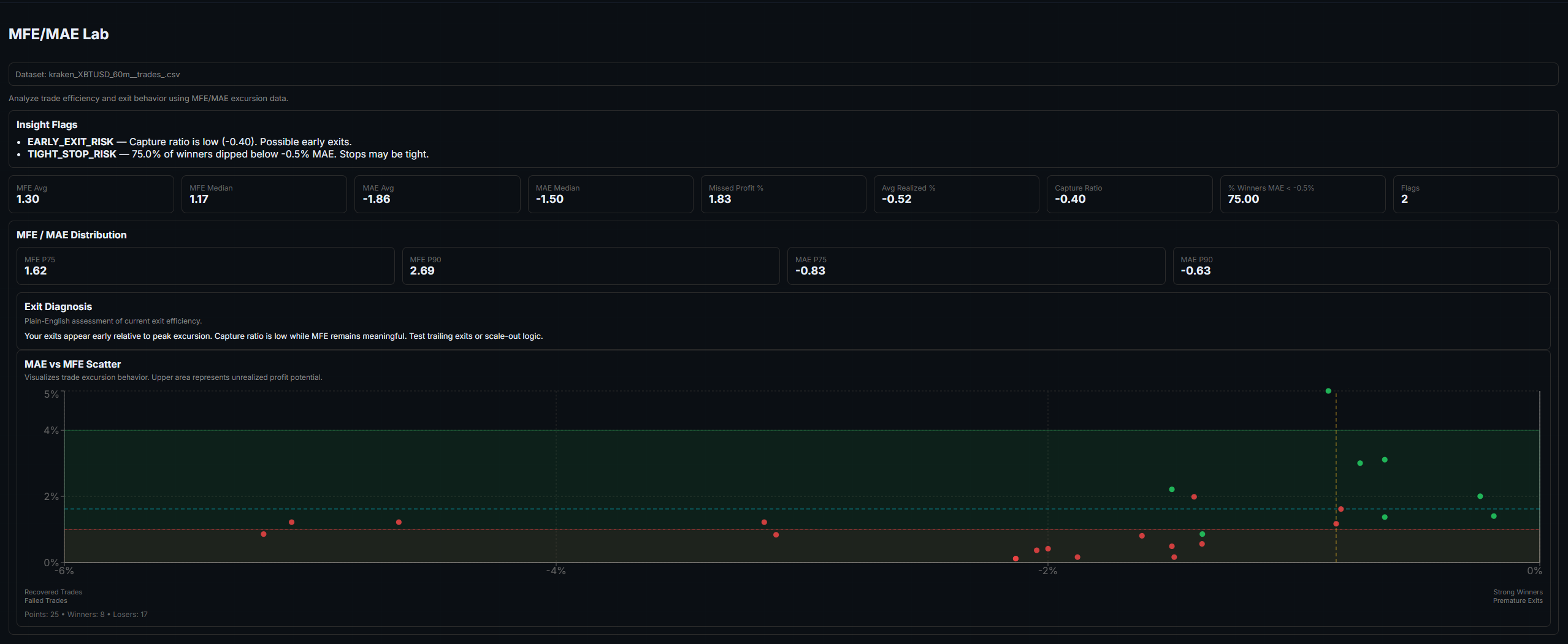1568x644 pixels.
Task: Click the MFE Median stat card
Action: coord(264,194)
